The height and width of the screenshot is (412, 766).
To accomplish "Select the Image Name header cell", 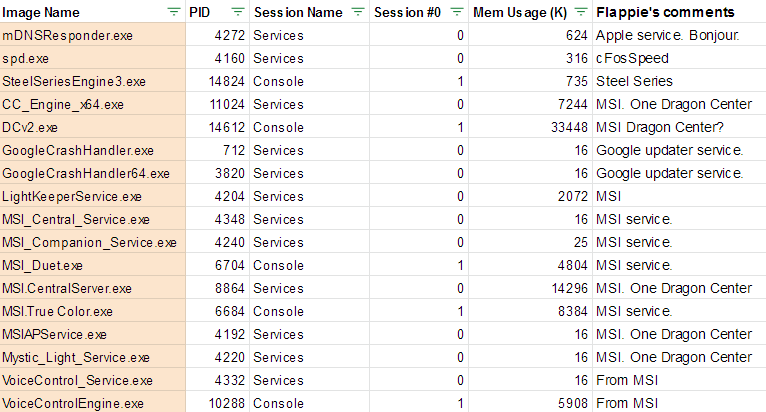I will (93, 12).
